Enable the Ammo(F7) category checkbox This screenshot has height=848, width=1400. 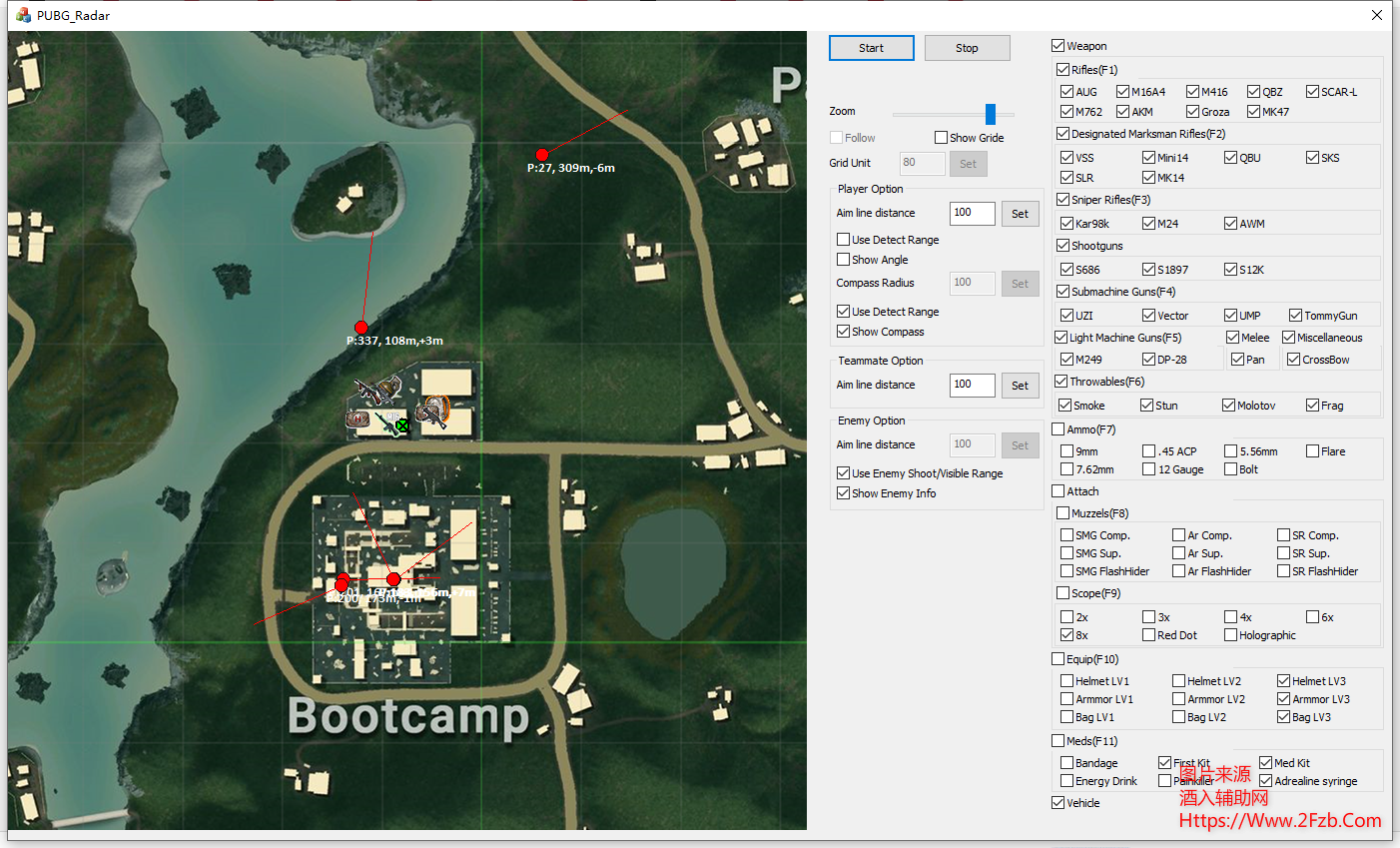1057,429
